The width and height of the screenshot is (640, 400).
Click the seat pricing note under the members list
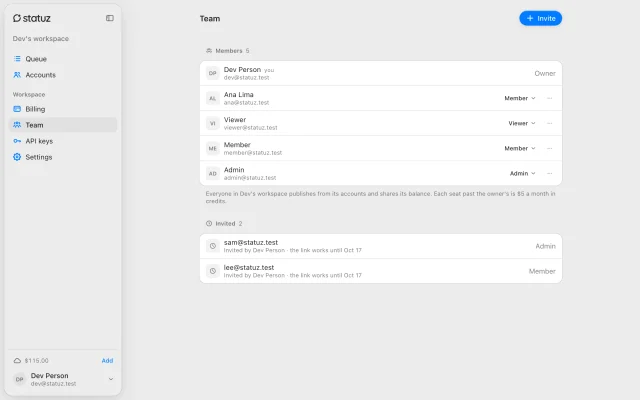380,197
